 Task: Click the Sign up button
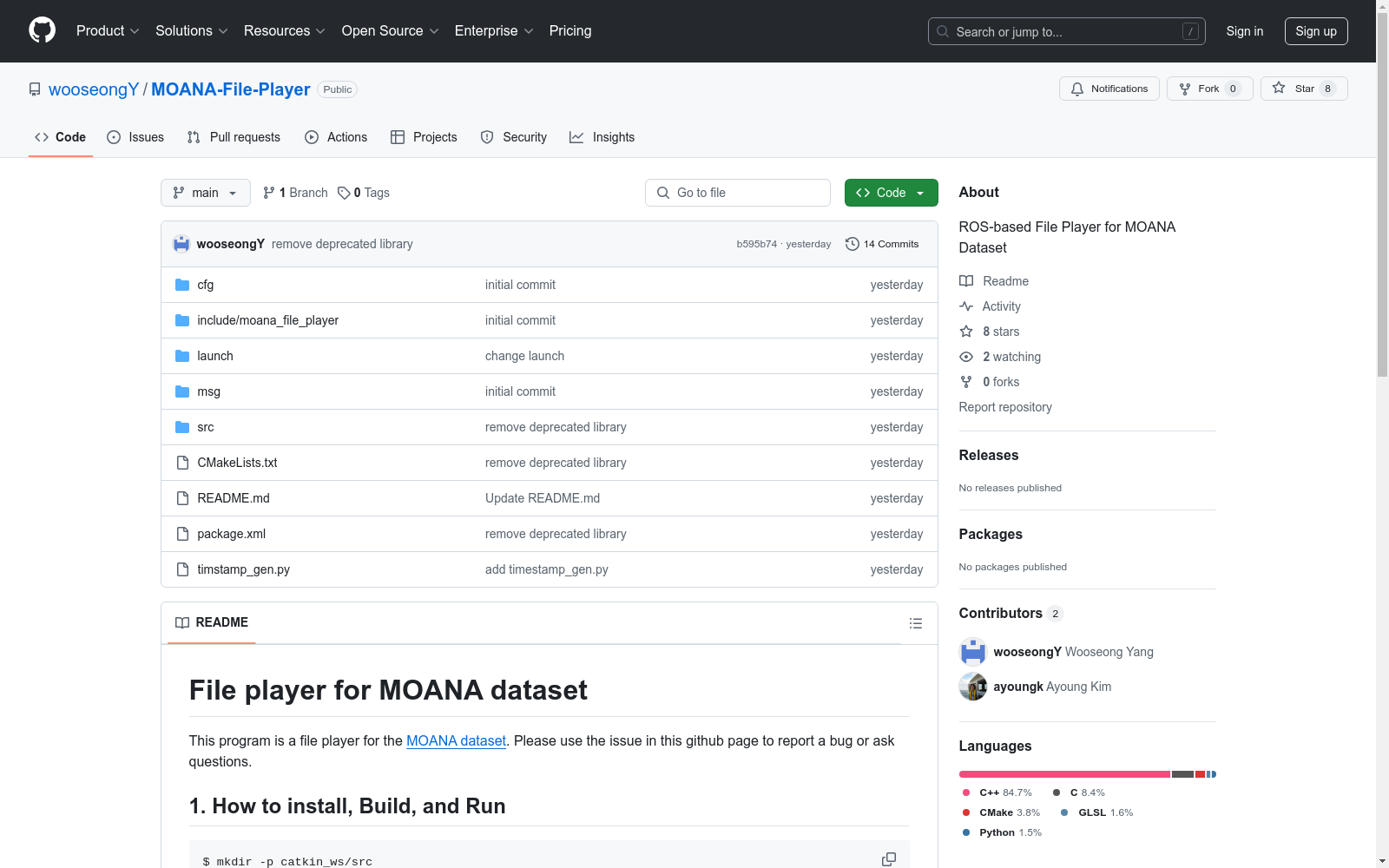click(x=1316, y=31)
